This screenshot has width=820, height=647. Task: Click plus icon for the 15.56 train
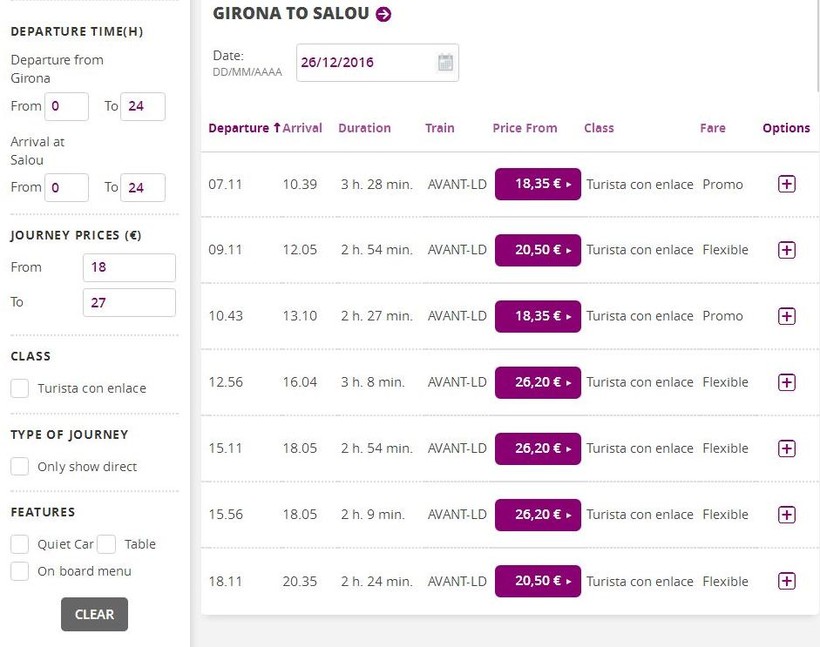tap(786, 515)
